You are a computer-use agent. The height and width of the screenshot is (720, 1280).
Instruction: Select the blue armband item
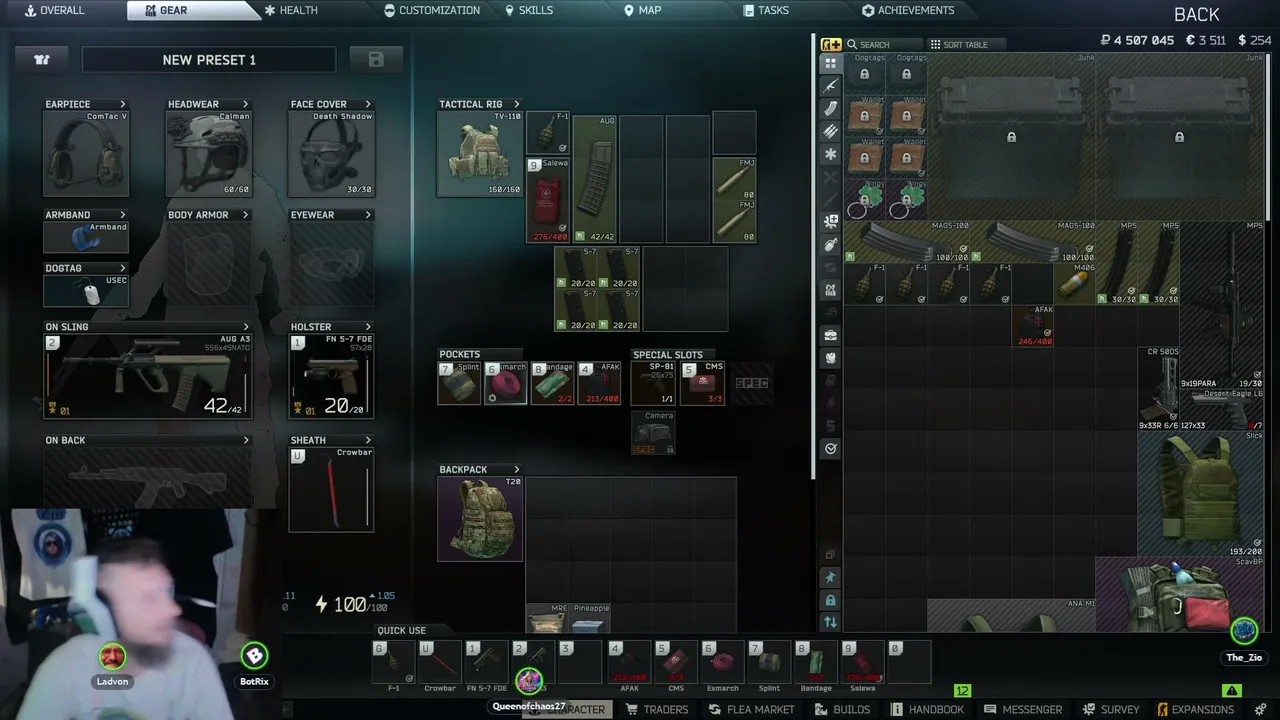(86, 237)
